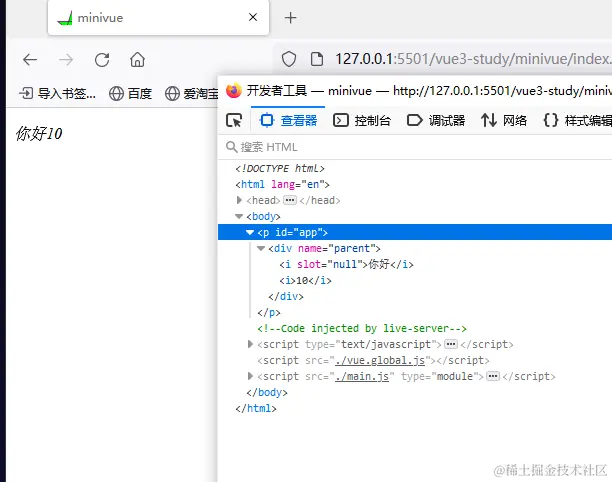Collapse the body element node
The image size is (612, 482).
pos(239,216)
